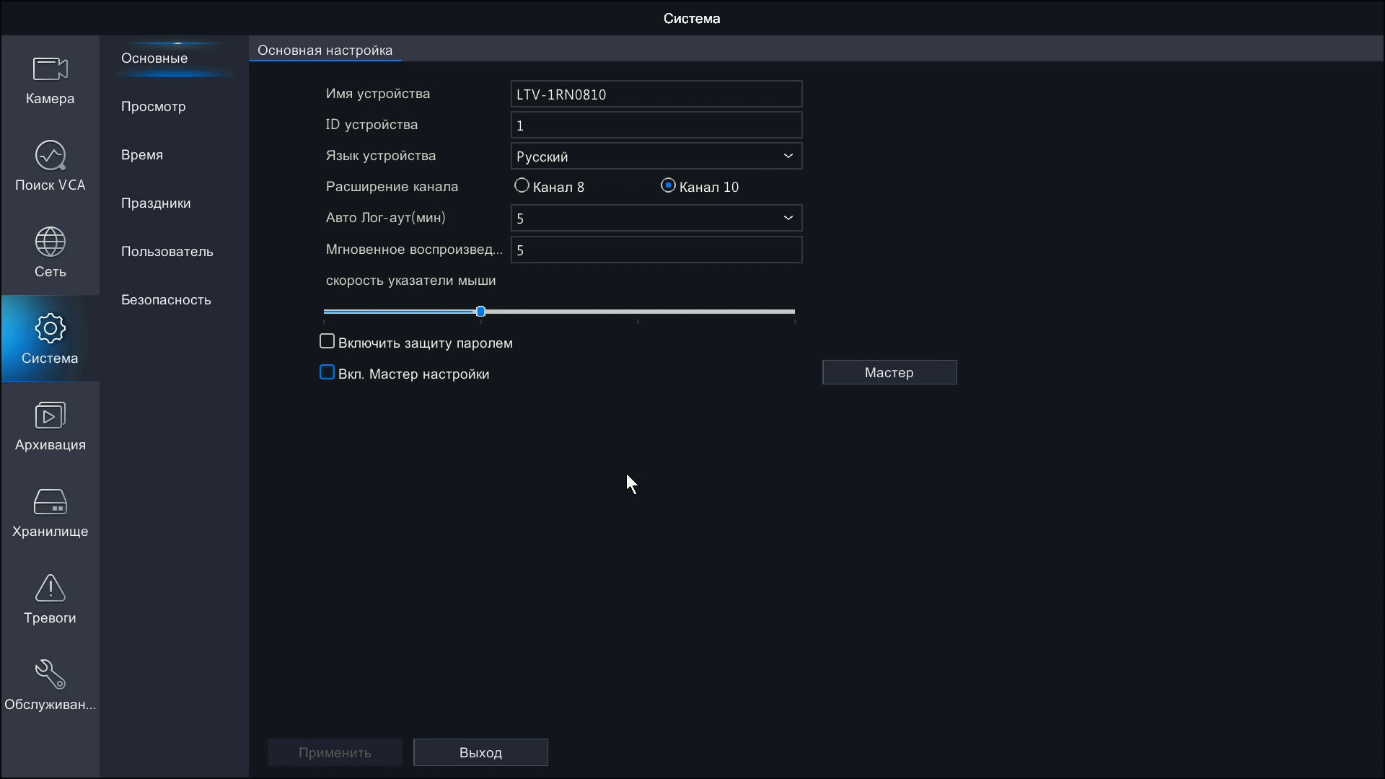Click the Имя устройства input field
This screenshot has width=1385, height=779.
(x=656, y=94)
